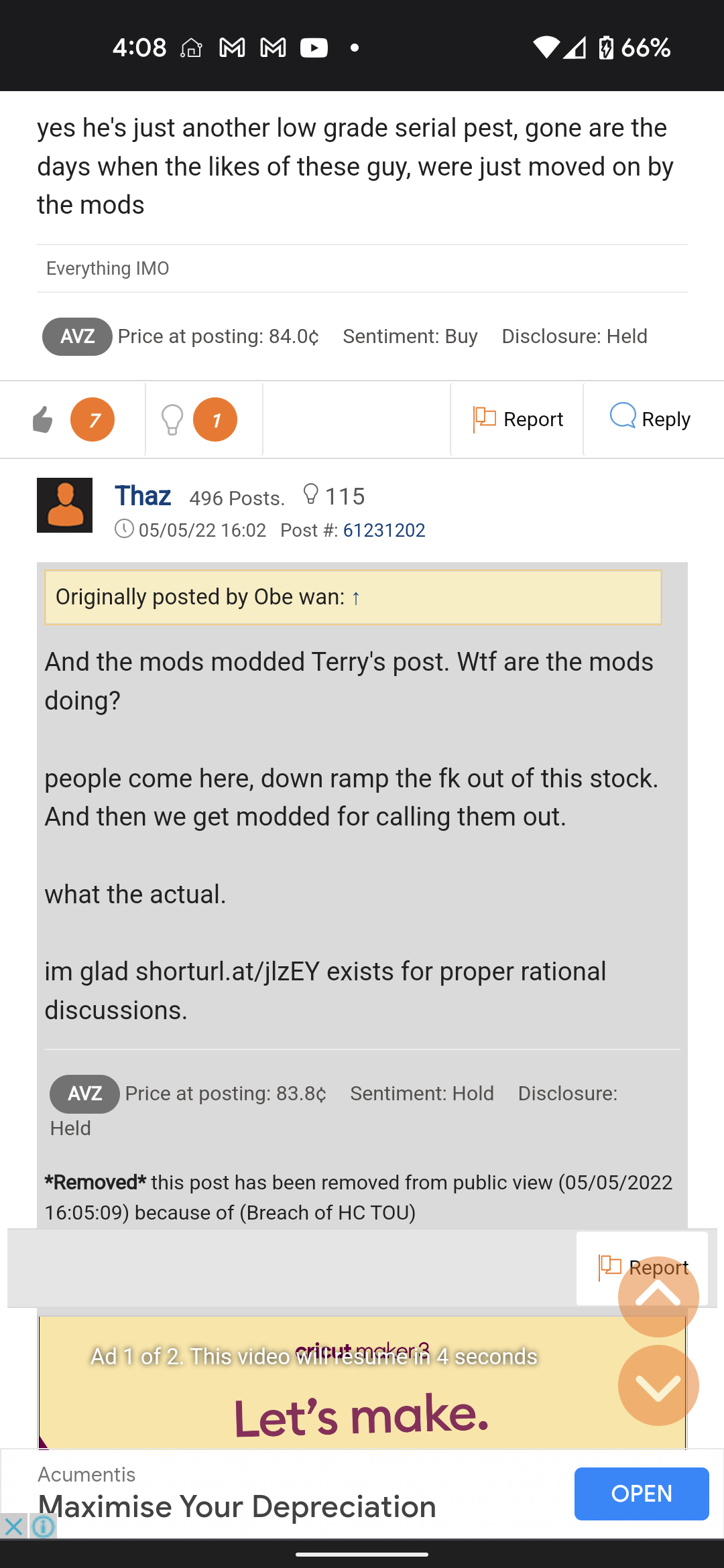Select the AVZ tag on top post
Image resolution: width=724 pixels, height=1568 pixels.
pyautogui.click(x=77, y=336)
